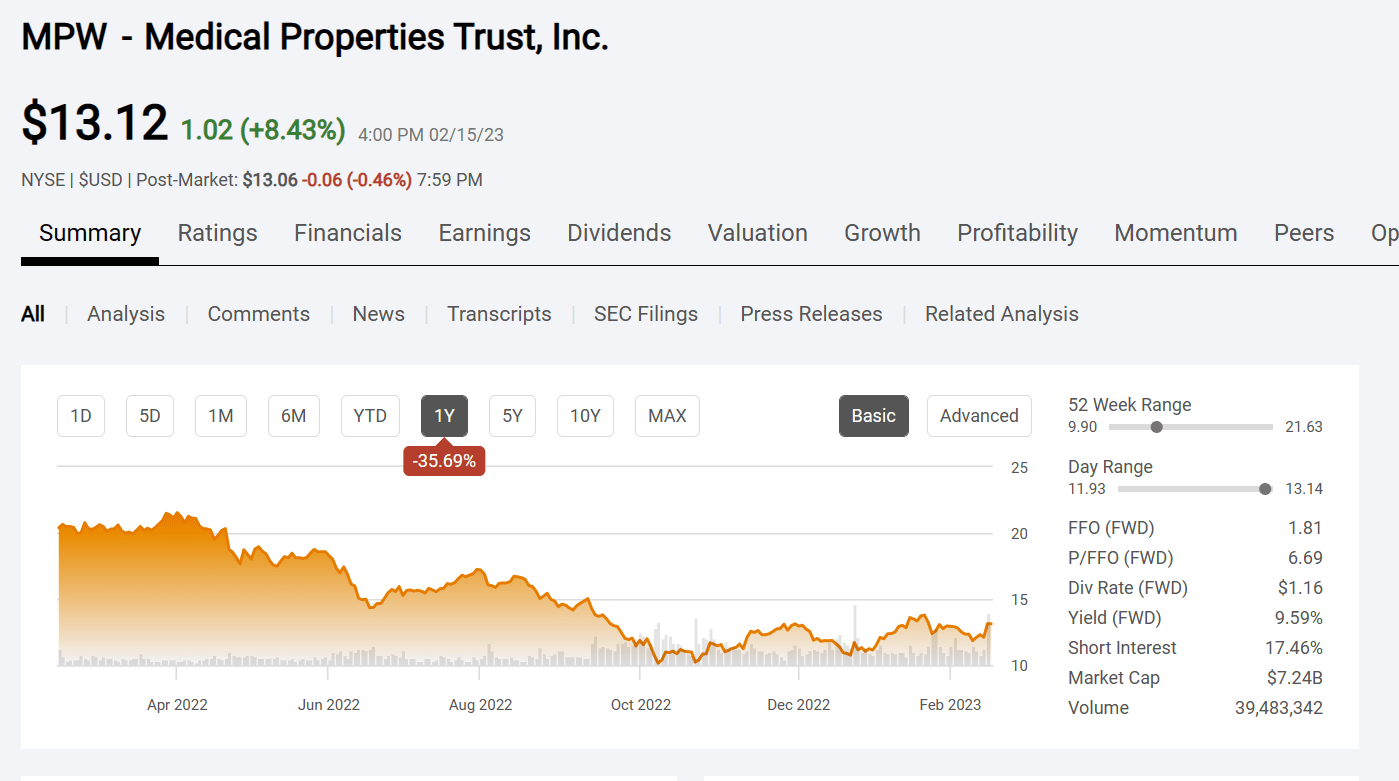Screen dimensions: 1399x781
Task: Enable the Advanced chart mode
Action: pos(979,416)
